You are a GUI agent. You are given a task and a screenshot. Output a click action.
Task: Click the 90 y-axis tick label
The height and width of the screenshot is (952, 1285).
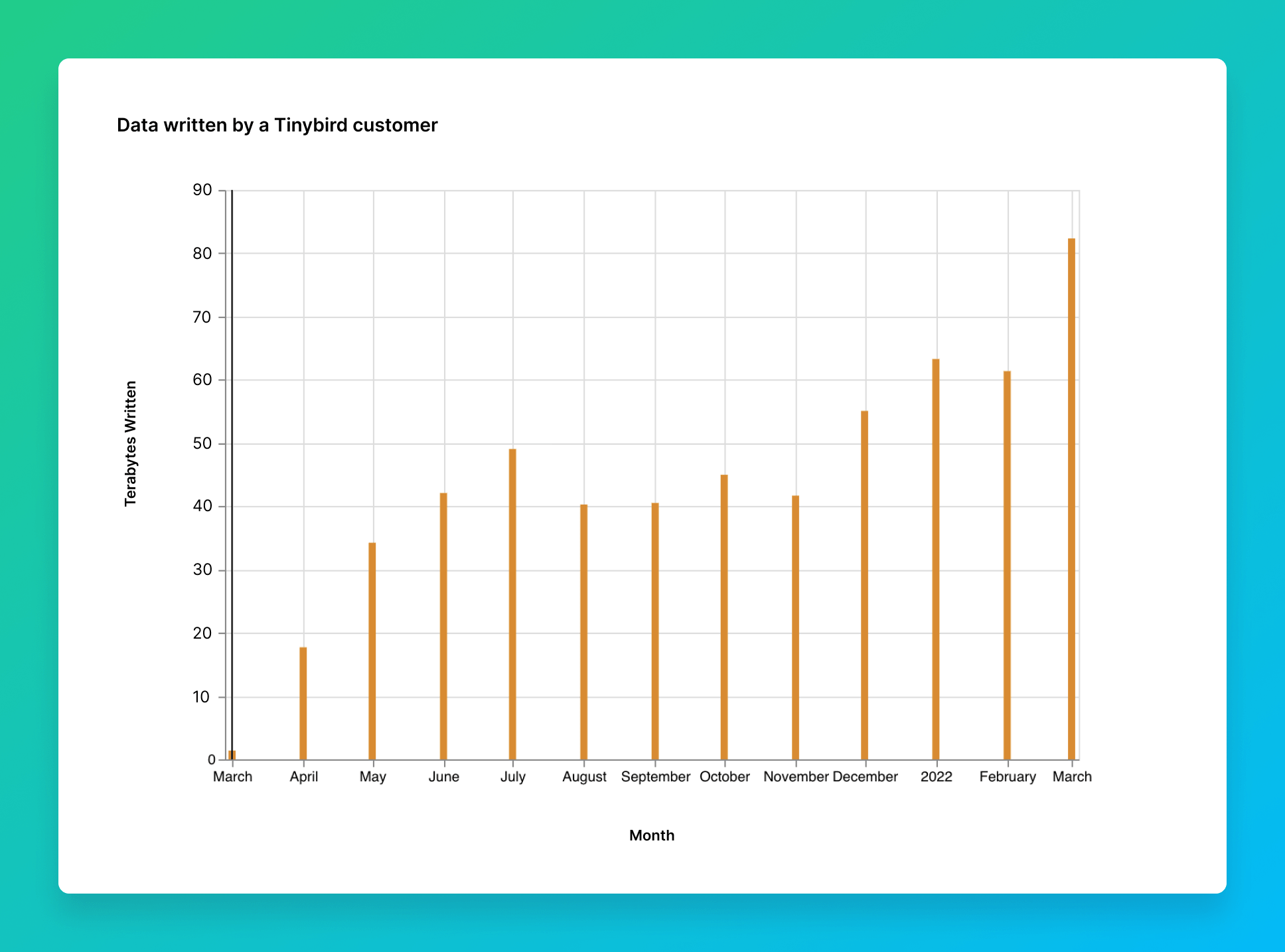(x=202, y=191)
